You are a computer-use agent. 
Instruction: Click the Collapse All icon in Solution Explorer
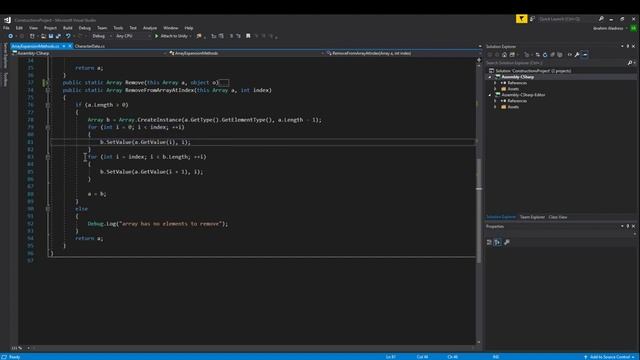[x=552, y=55]
